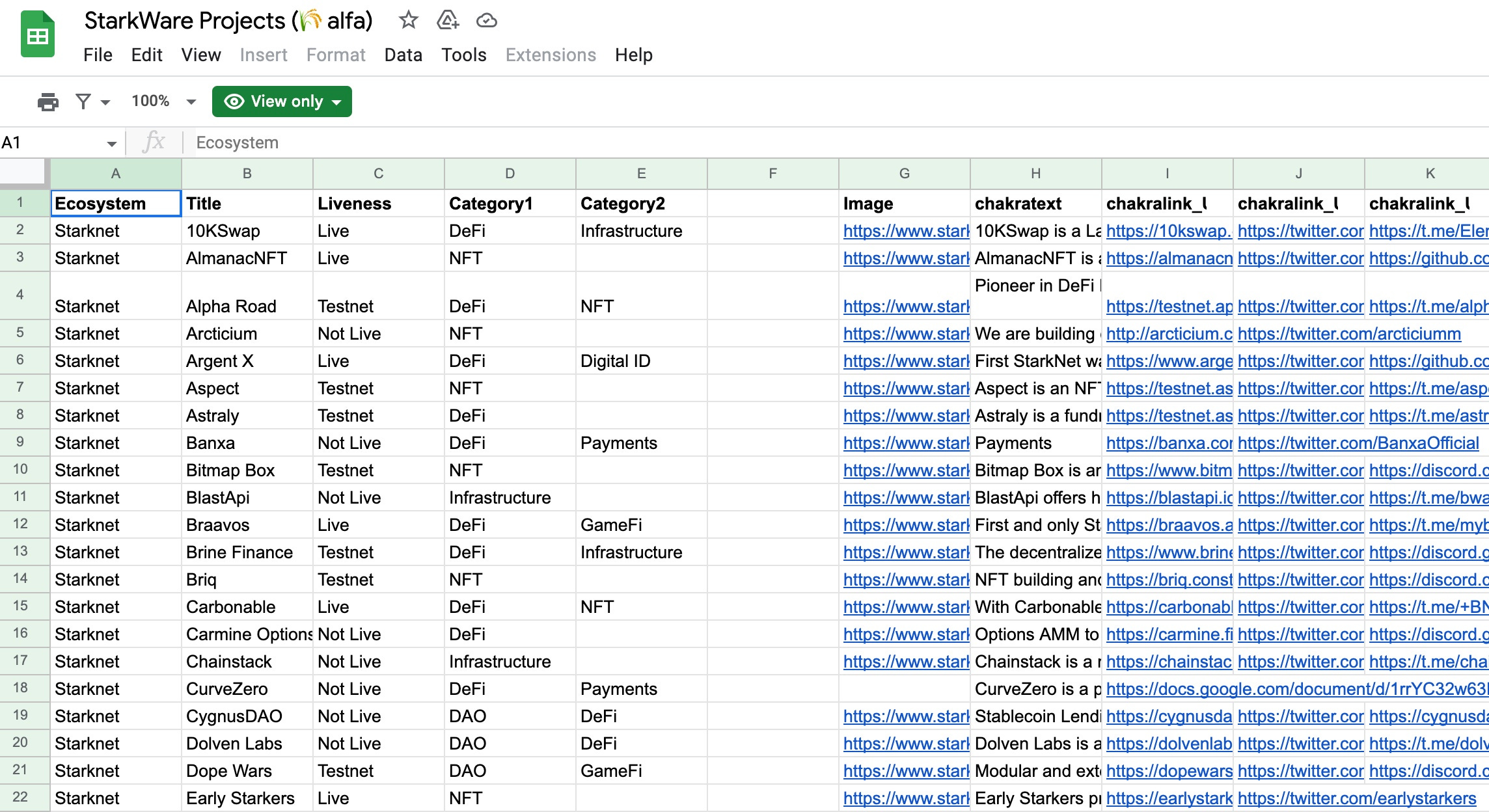This screenshot has height=812, width=1489.
Task: Open the View only mode dropdown
Action: click(x=282, y=101)
